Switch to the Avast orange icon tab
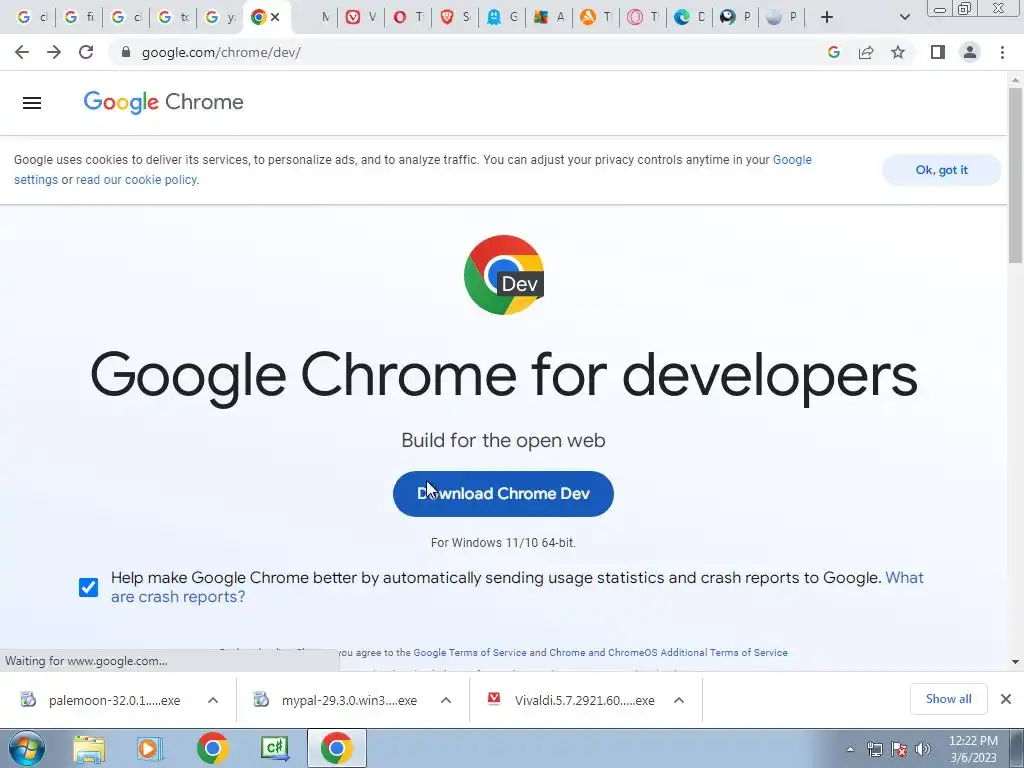This screenshot has height=768, width=1024. pyautogui.click(x=595, y=18)
